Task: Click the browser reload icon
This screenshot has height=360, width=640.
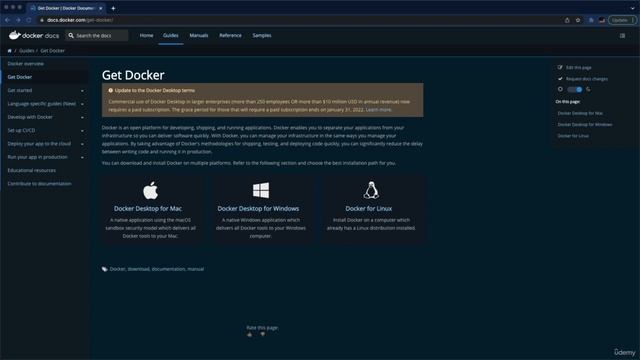Action: tap(29, 20)
